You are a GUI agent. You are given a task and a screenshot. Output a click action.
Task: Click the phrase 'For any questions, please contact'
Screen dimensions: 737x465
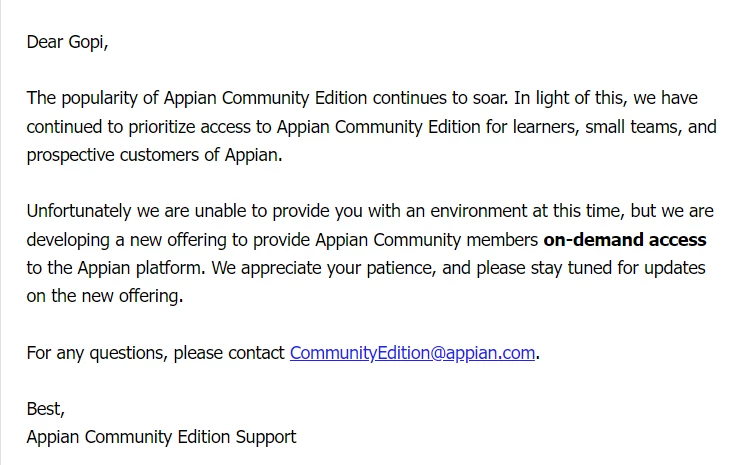coord(156,353)
